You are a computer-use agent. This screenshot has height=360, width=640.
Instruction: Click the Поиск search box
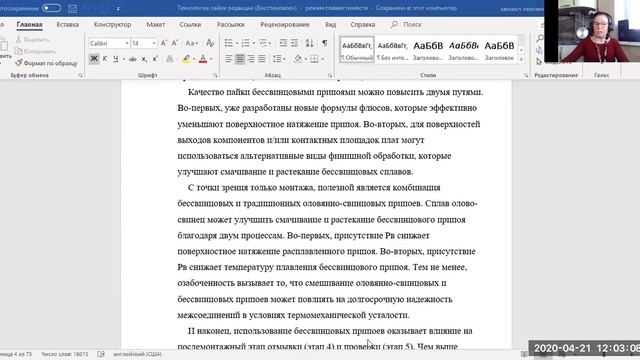click(407, 24)
